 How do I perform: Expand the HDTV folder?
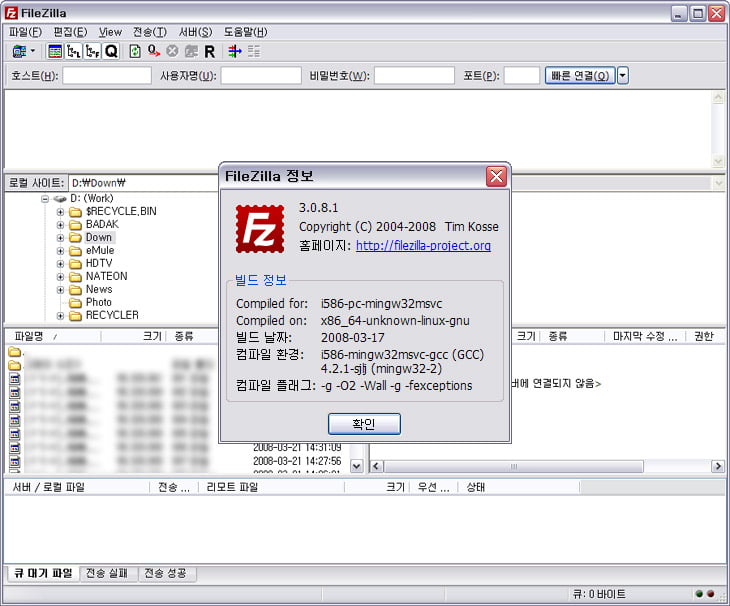pos(60,264)
